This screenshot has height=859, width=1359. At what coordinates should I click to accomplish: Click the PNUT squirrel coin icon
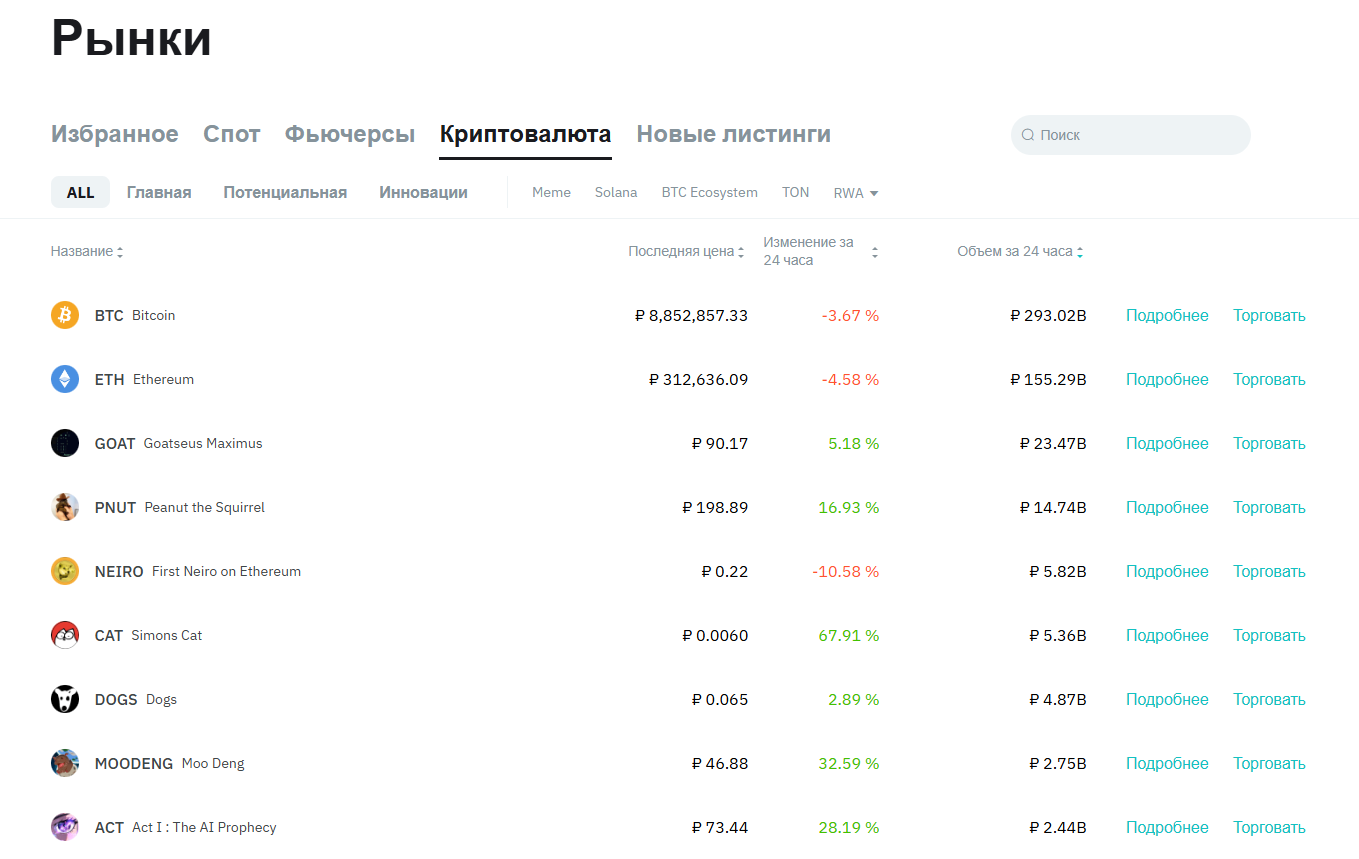(x=65, y=507)
